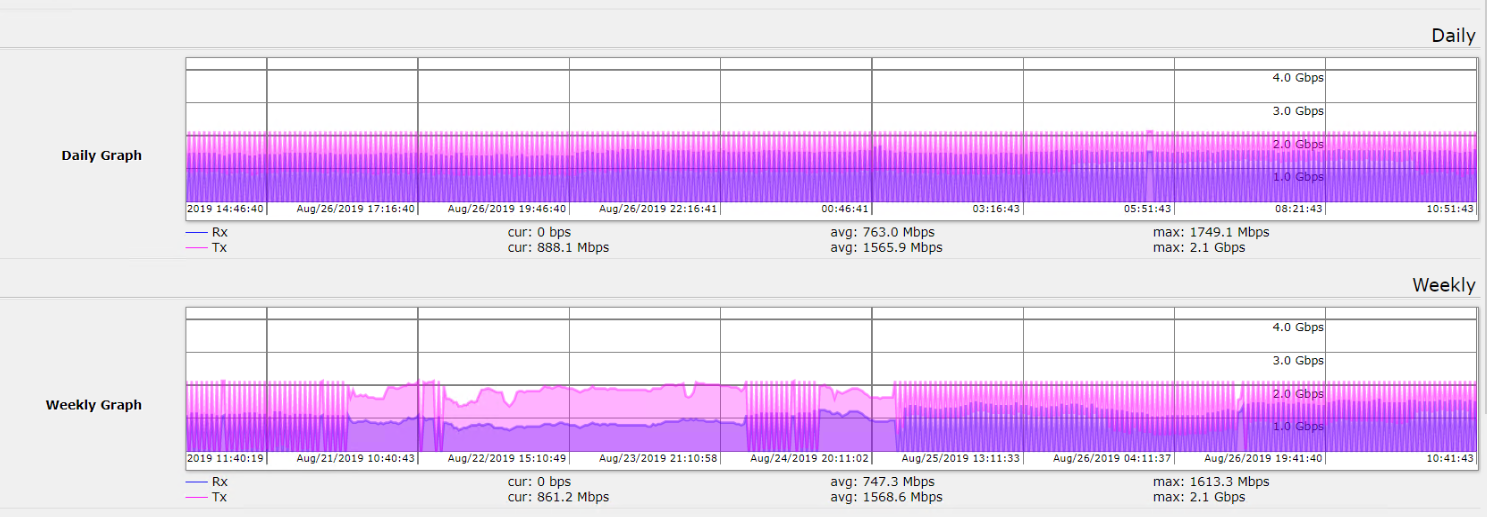Select Weekly Tx 'max: 2.1 Gbps' value

tap(1199, 497)
